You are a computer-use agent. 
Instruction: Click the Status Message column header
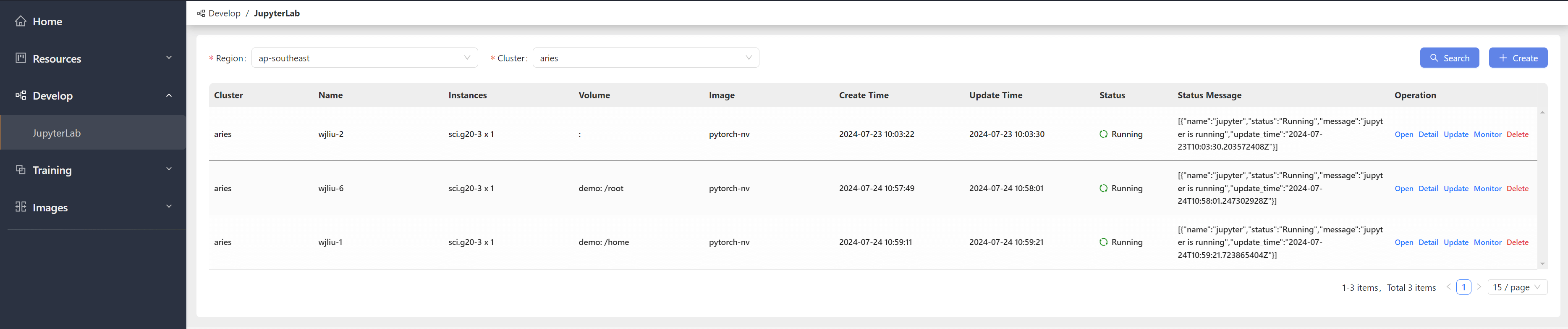1209,95
